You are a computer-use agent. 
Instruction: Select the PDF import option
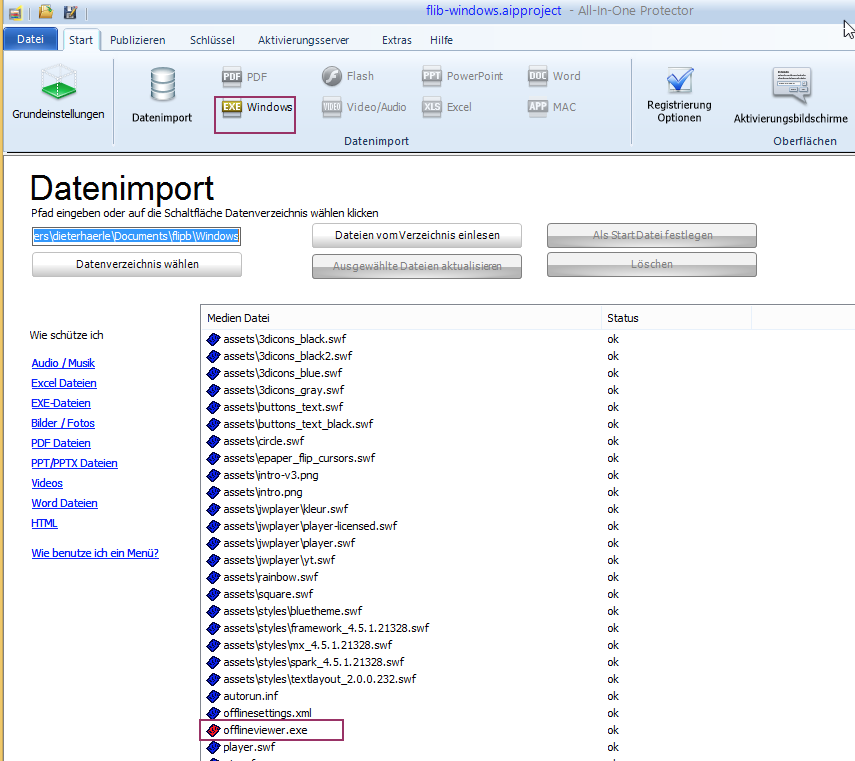point(245,76)
